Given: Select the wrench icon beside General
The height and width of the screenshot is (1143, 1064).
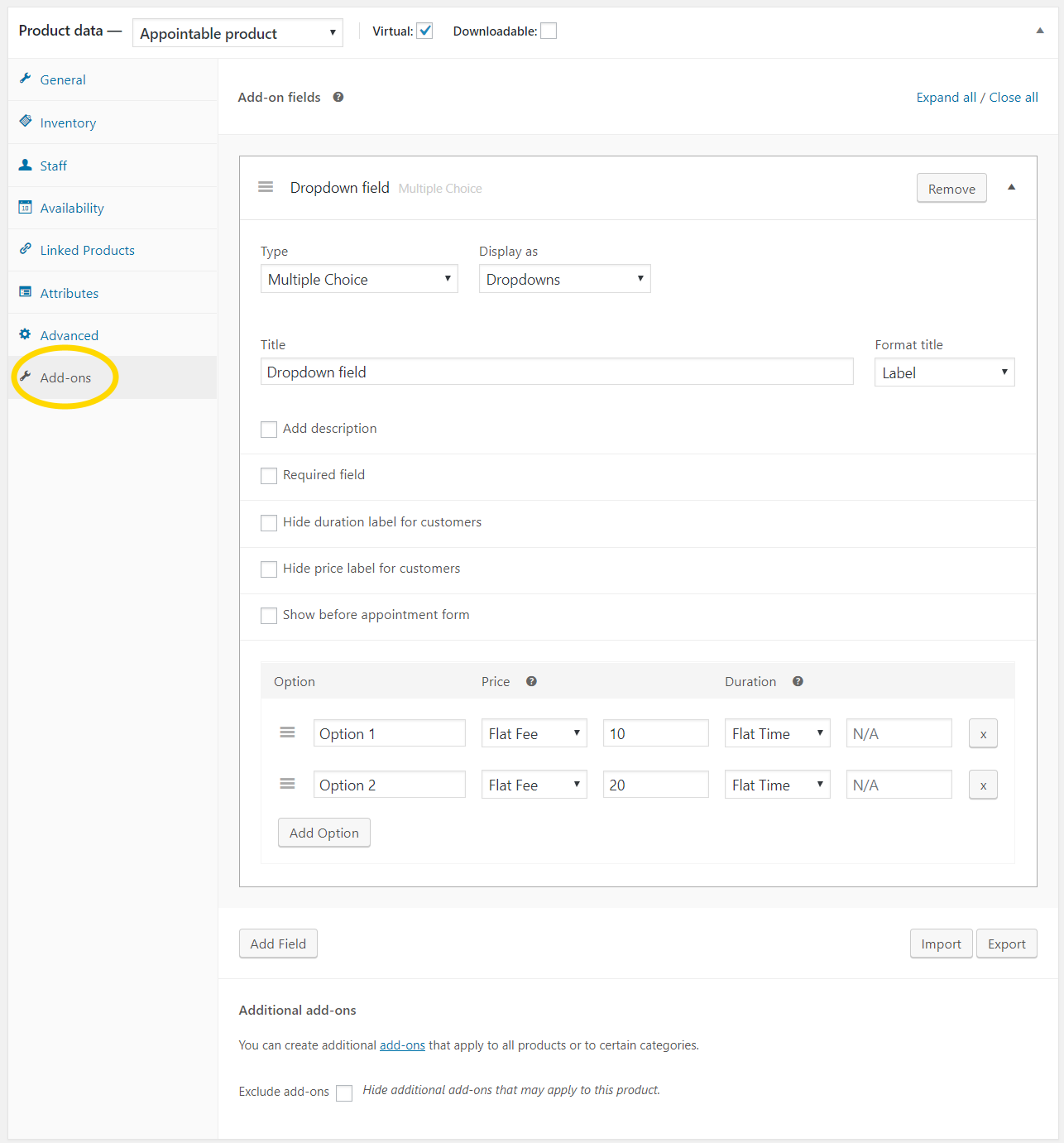Looking at the screenshot, I should [26, 79].
